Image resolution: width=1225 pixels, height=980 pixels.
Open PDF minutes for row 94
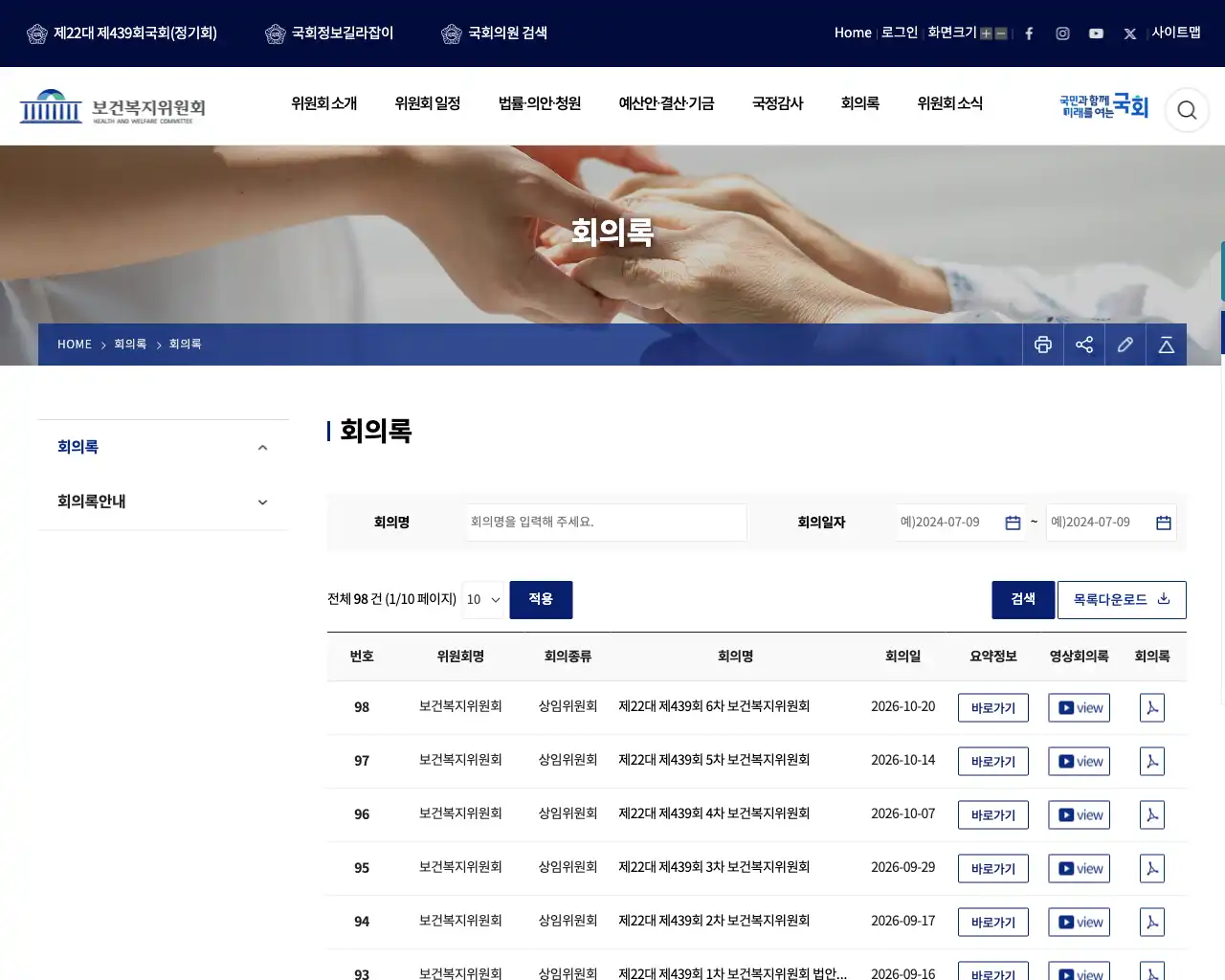1152,923
